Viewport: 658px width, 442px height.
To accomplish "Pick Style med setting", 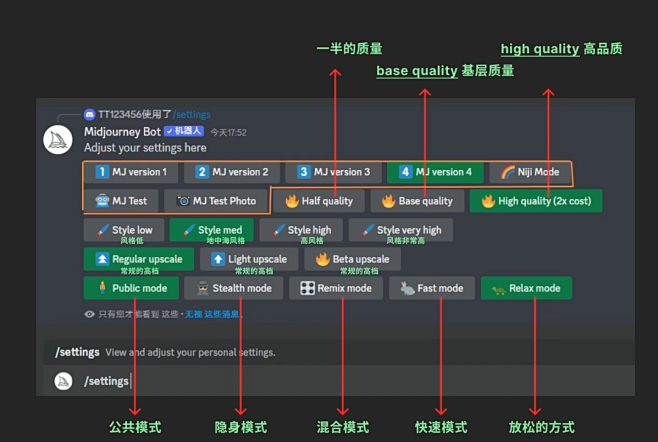I will pos(212,230).
